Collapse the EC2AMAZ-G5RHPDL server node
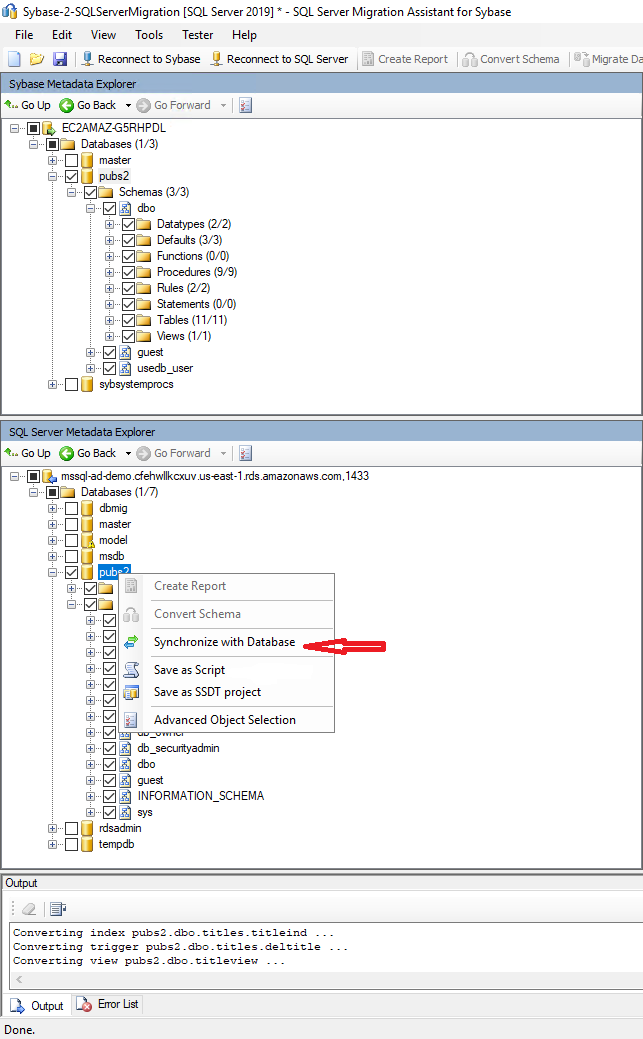Viewport: 643px width, 1039px height. click(x=15, y=128)
